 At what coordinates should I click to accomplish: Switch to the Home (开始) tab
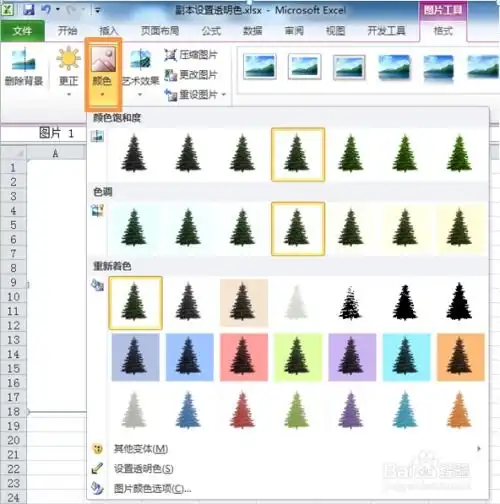[67, 31]
